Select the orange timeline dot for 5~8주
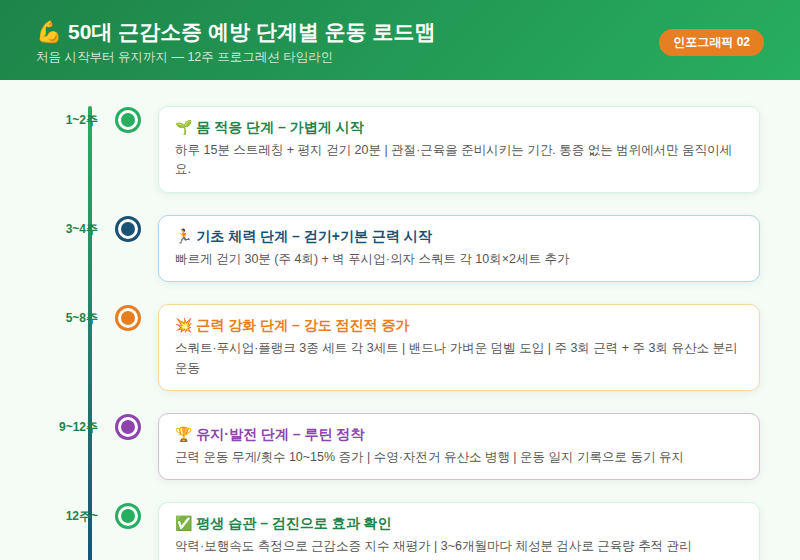 pyautogui.click(x=128, y=318)
